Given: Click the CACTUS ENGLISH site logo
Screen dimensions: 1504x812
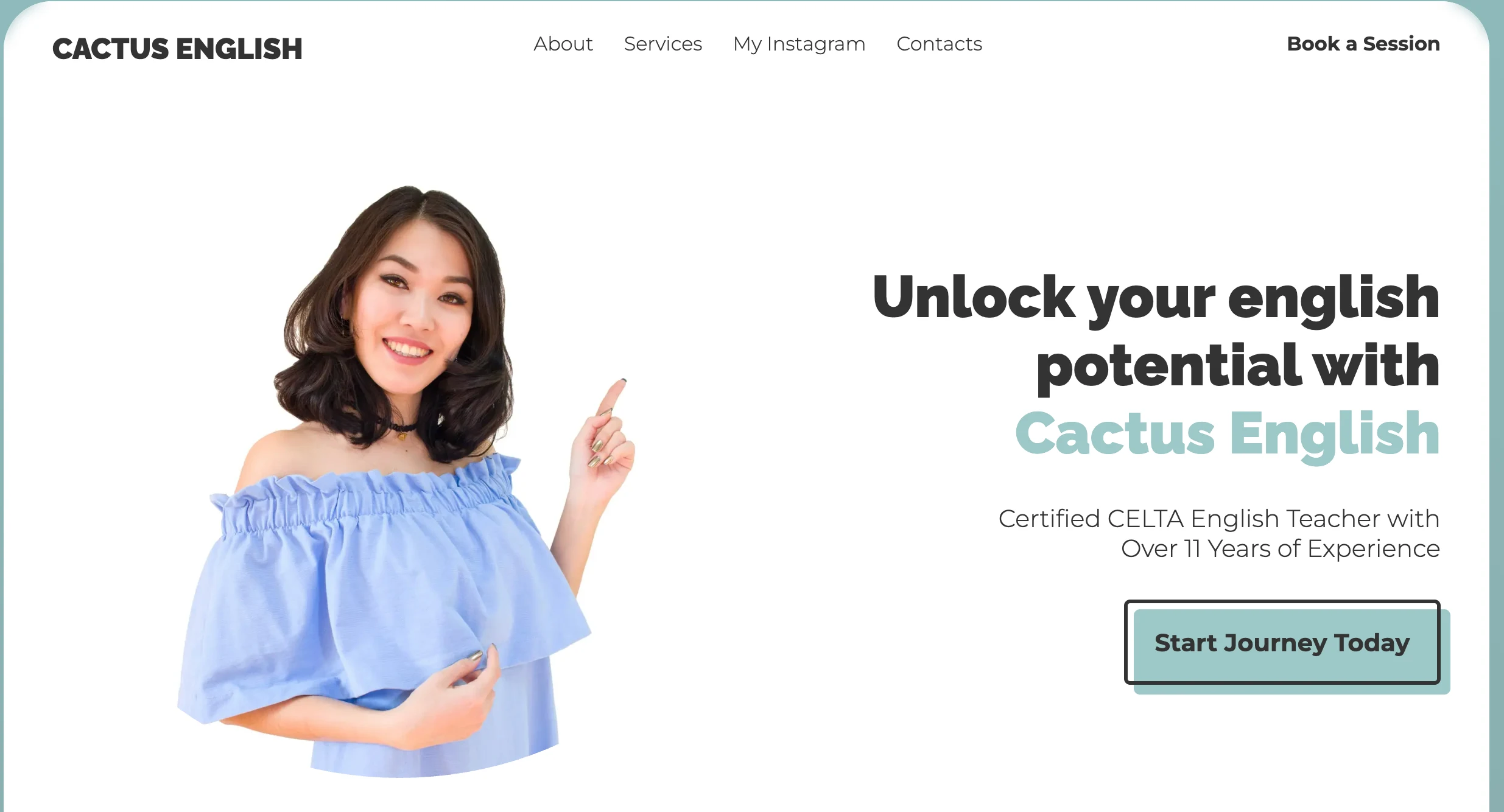Looking at the screenshot, I should click(177, 49).
